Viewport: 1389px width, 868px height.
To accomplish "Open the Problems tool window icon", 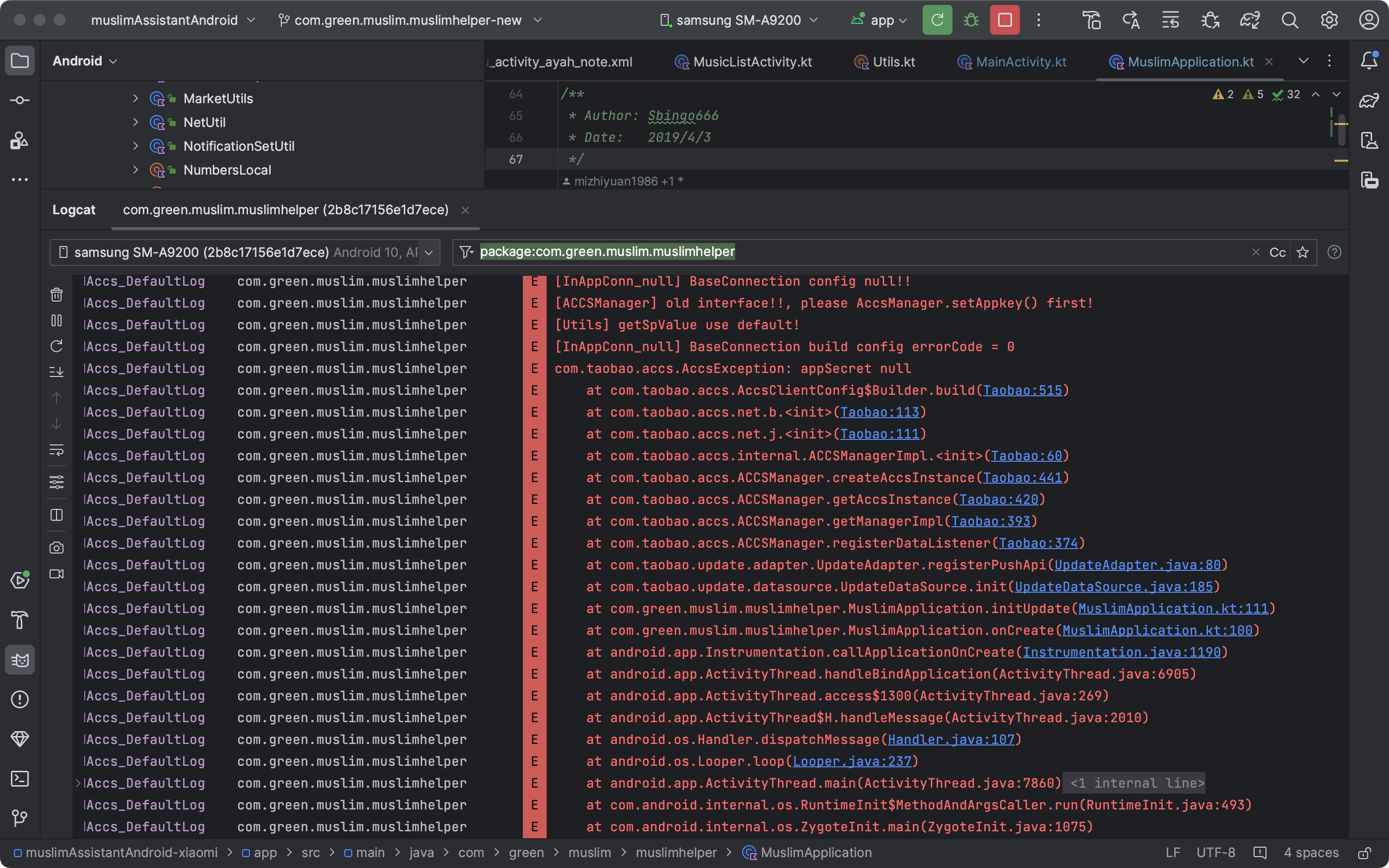I will point(19,699).
